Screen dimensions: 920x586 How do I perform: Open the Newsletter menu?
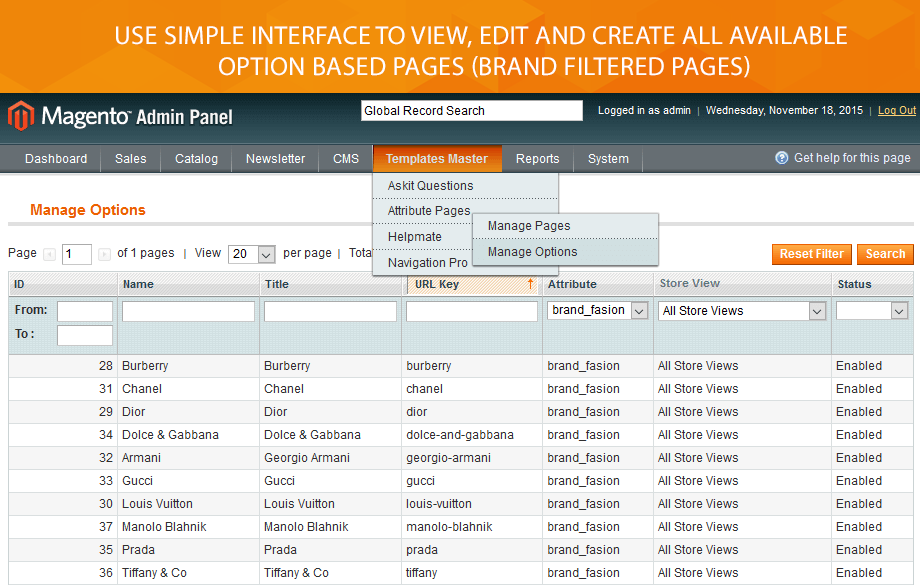click(x=275, y=159)
